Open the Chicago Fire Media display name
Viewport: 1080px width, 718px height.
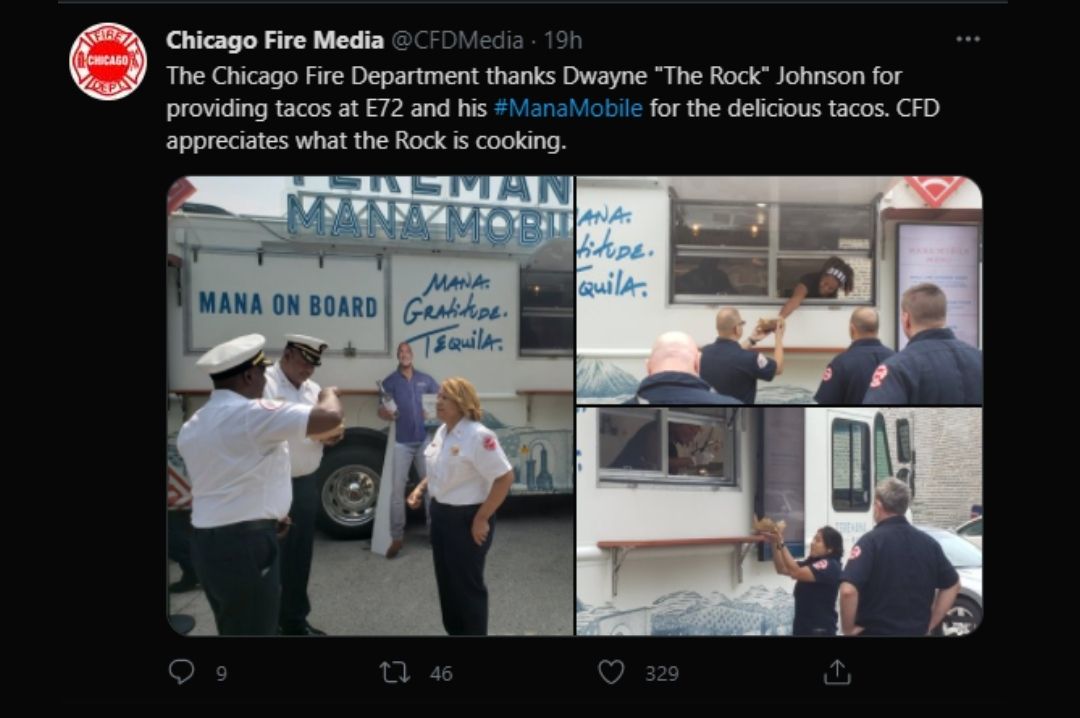point(274,40)
